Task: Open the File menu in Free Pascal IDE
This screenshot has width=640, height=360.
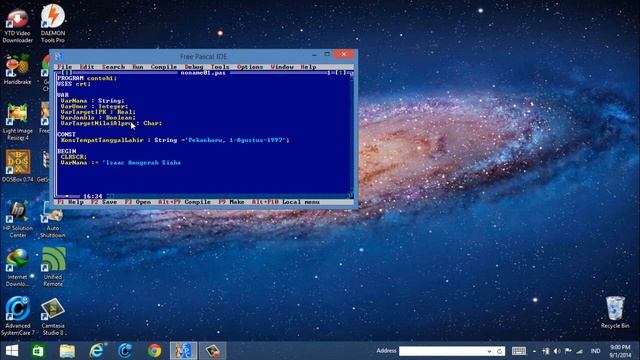Action: 64,67
